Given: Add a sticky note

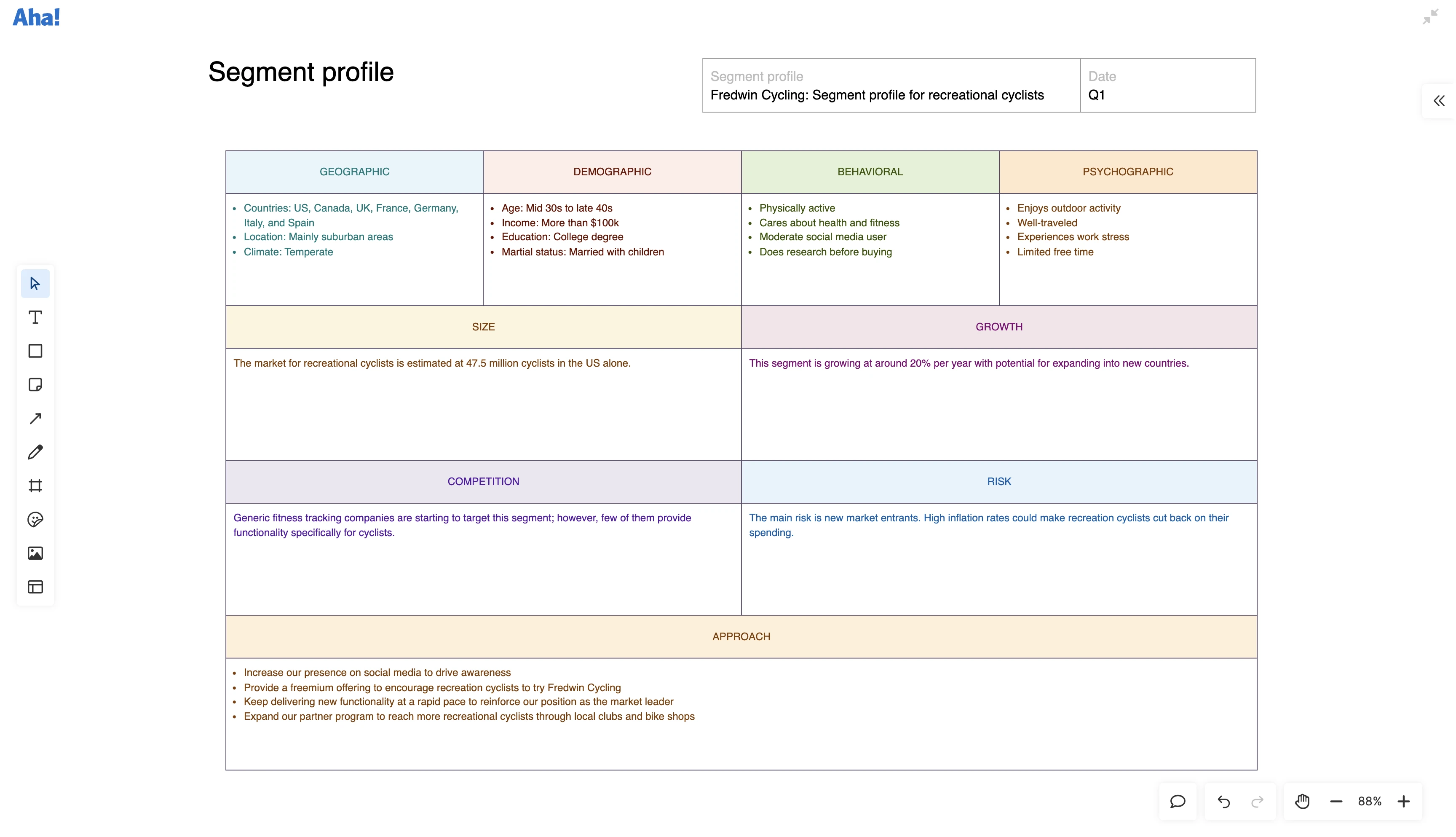Looking at the screenshot, I should pyautogui.click(x=35, y=385).
